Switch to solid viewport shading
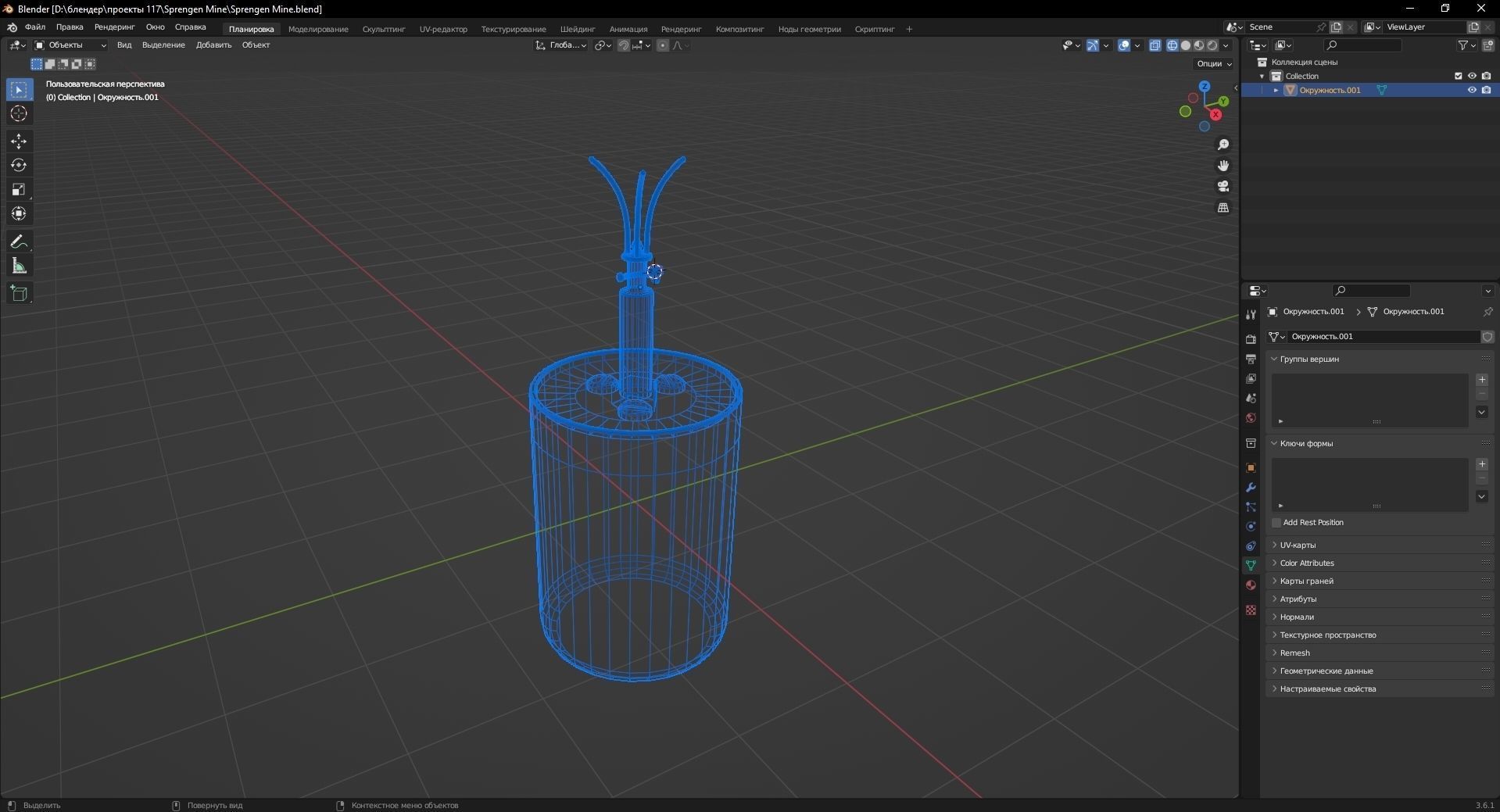The width and height of the screenshot is (1500, 812). point(1186,45)
